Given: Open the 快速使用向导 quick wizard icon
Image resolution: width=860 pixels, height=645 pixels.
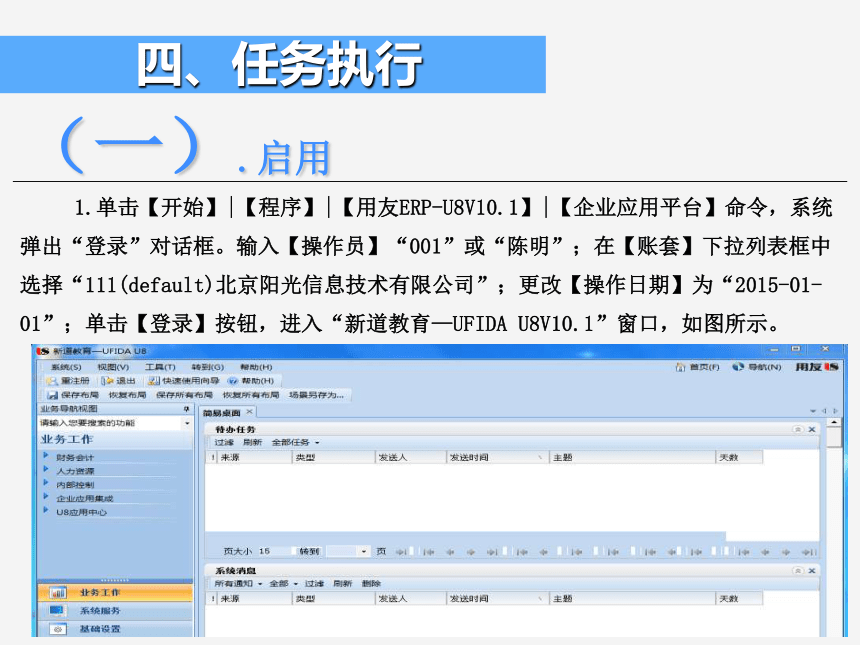Looking at the screenshot, I should [154, 381].
